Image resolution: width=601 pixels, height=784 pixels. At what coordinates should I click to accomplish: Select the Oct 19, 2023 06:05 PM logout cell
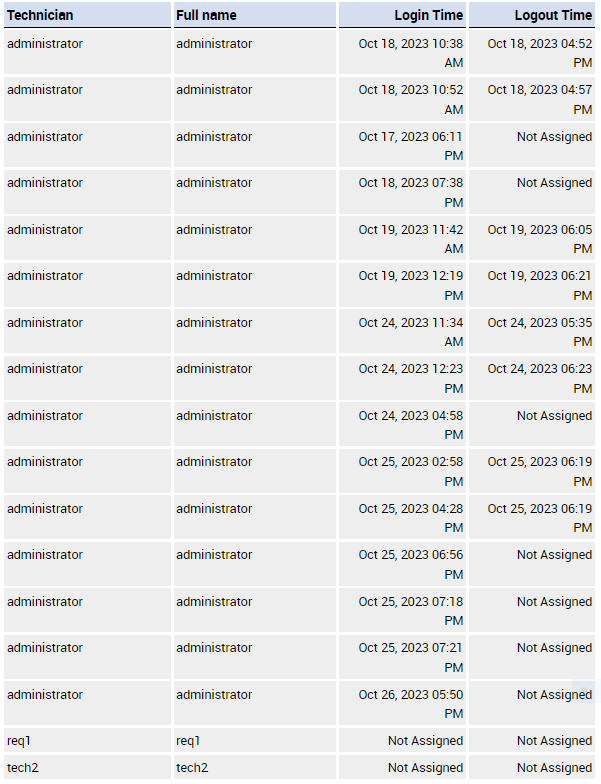coord(540,239)
